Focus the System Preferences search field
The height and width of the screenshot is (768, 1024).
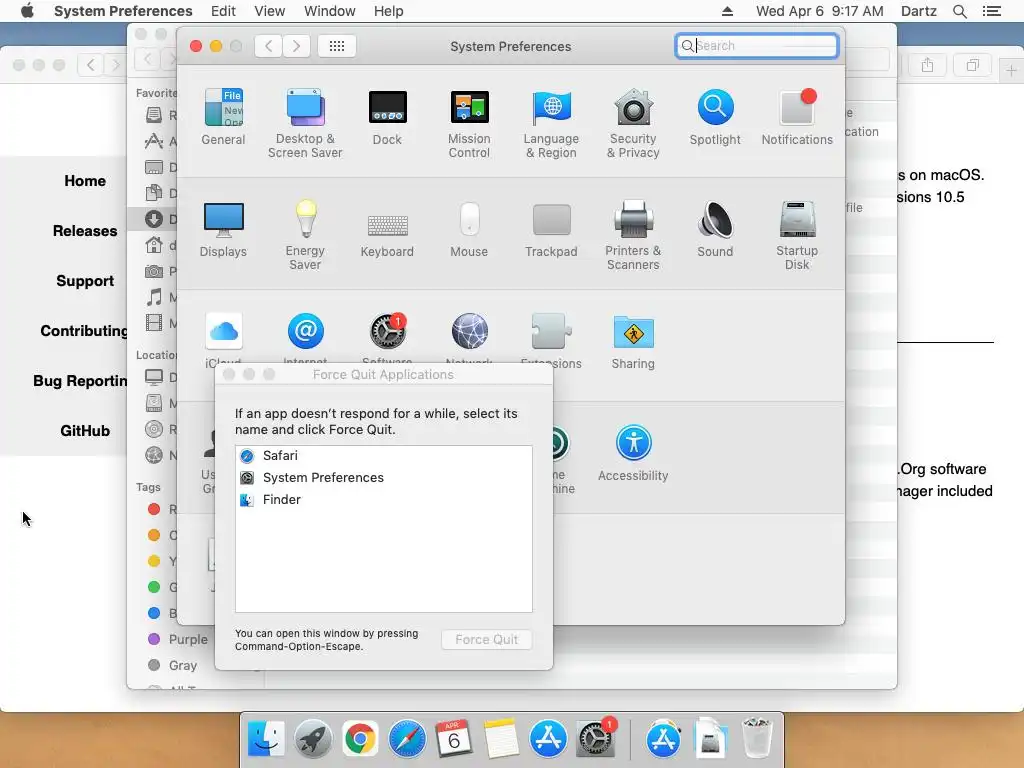click(757, 46)
